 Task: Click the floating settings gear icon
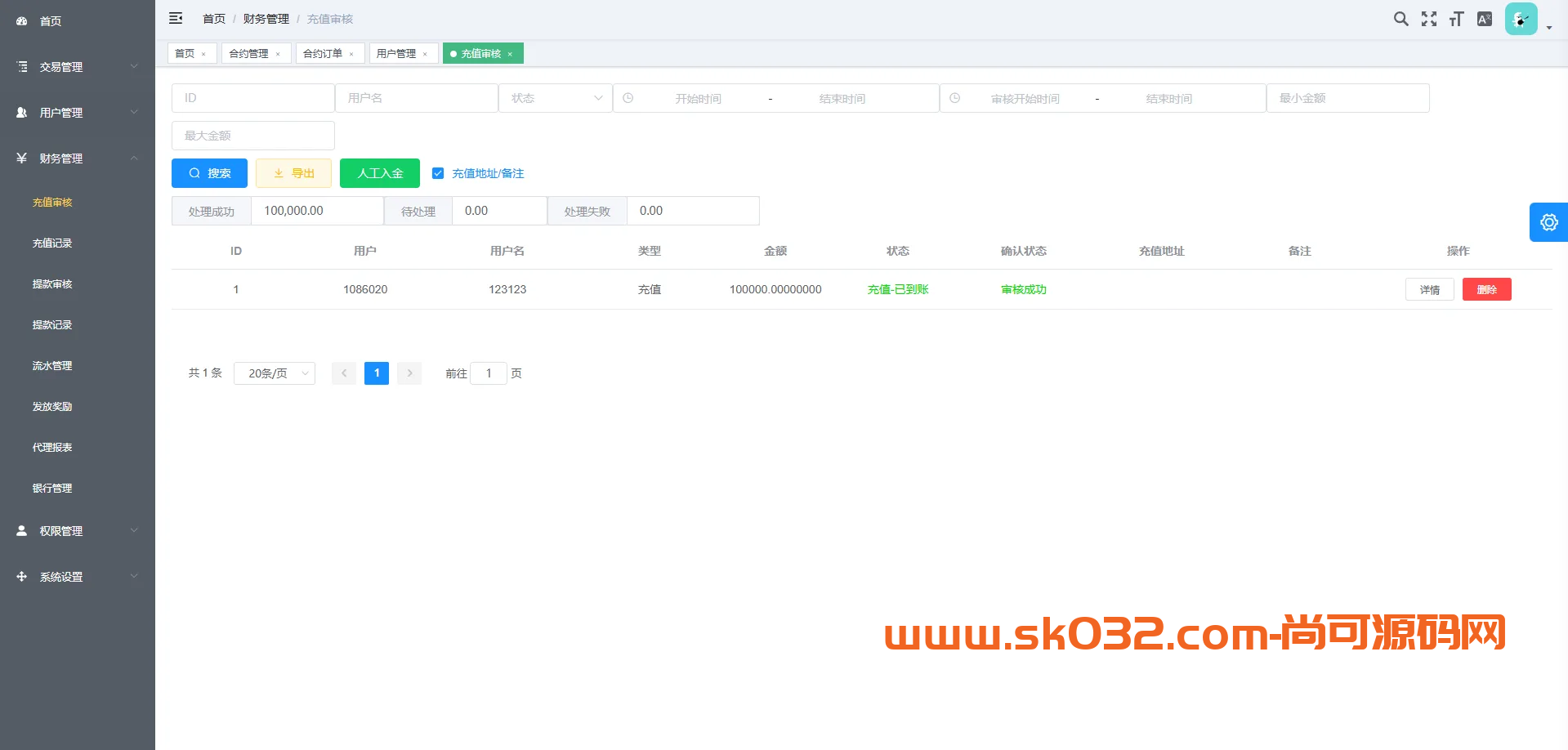[x=1549, y=221]
